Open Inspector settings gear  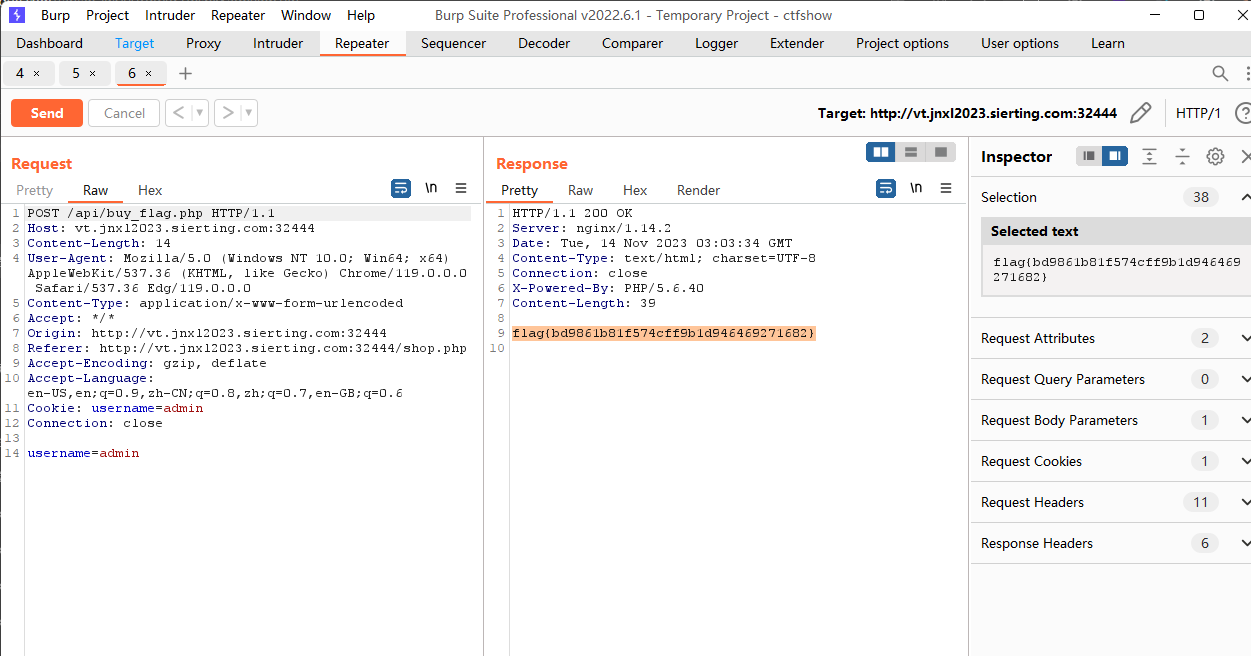tap(1215, 156)
